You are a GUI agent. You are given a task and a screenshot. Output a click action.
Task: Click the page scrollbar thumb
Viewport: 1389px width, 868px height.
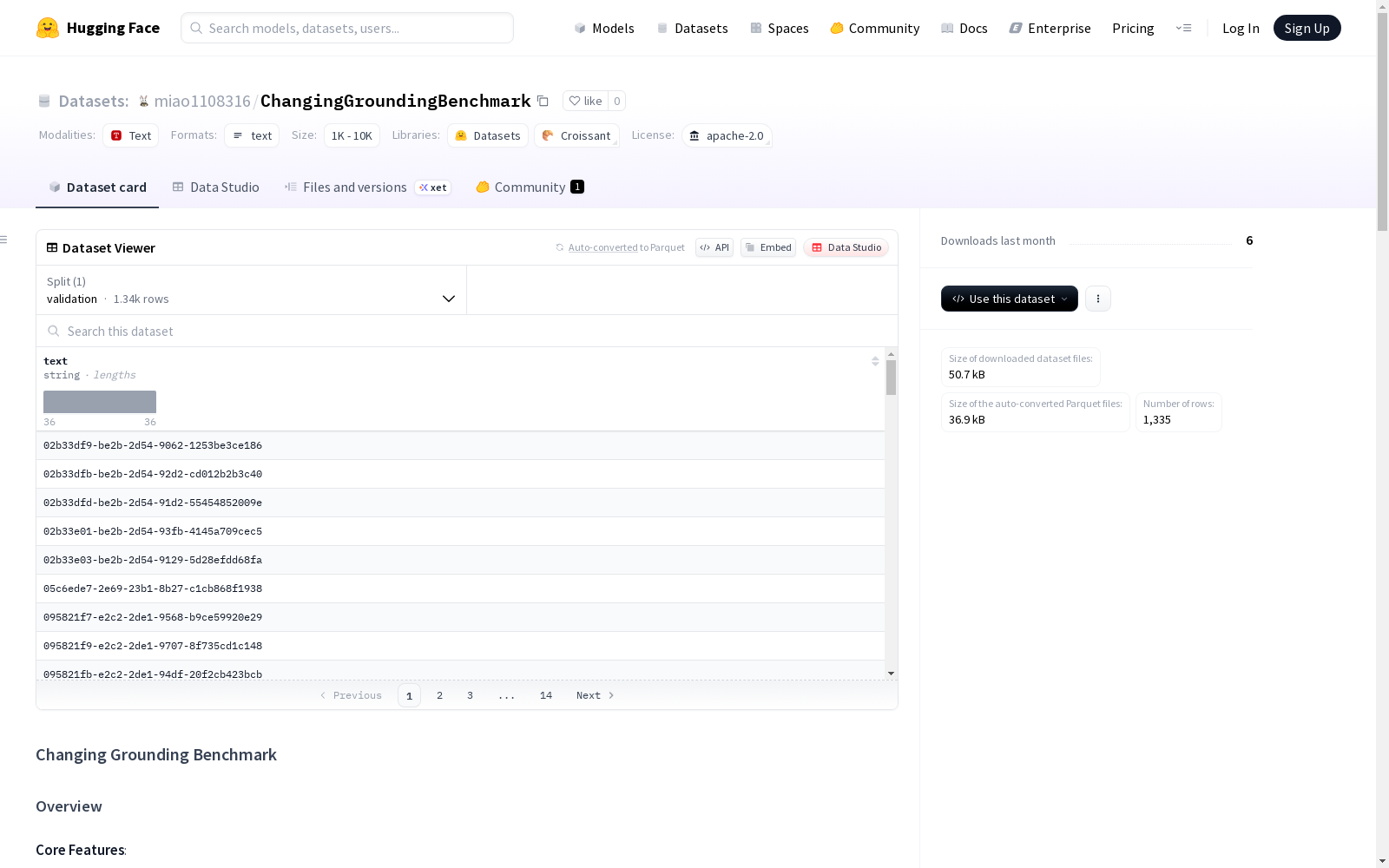tap(1382, 122)
